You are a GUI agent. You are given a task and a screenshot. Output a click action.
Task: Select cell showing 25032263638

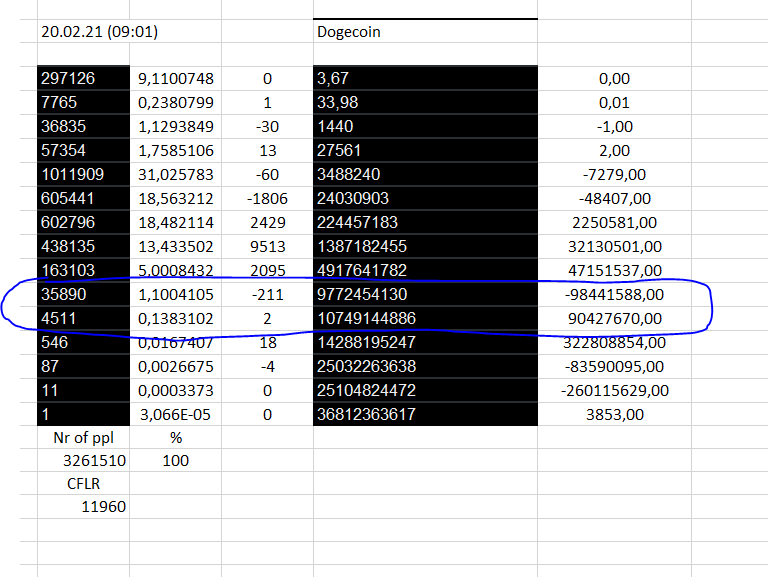425,366
